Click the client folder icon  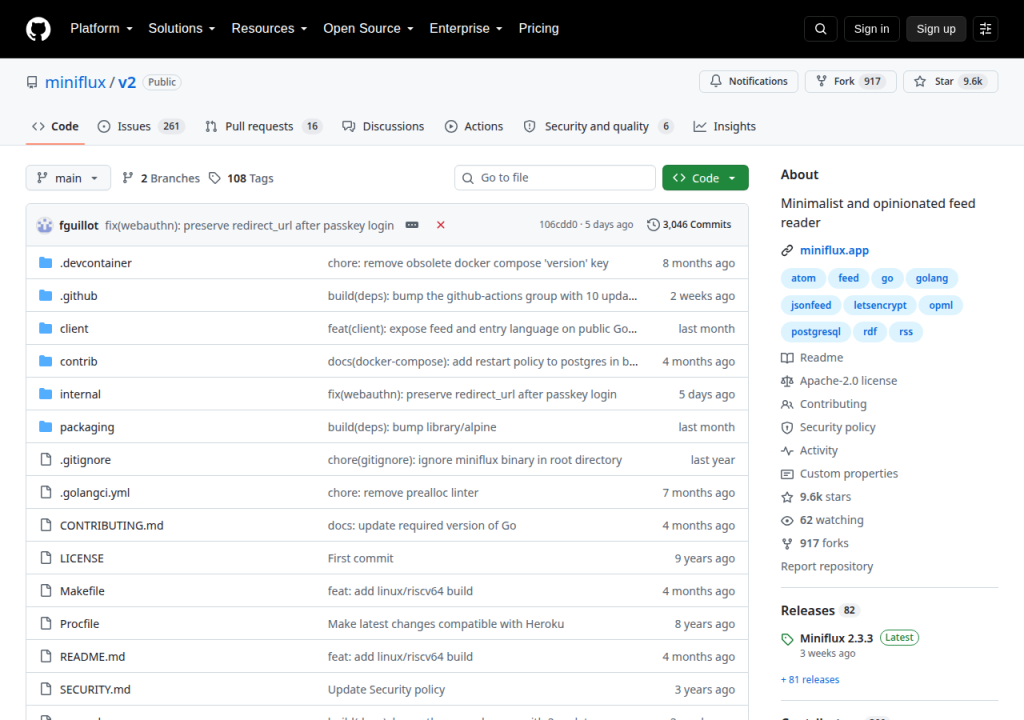pyautogui.click(x=45, y=328)
